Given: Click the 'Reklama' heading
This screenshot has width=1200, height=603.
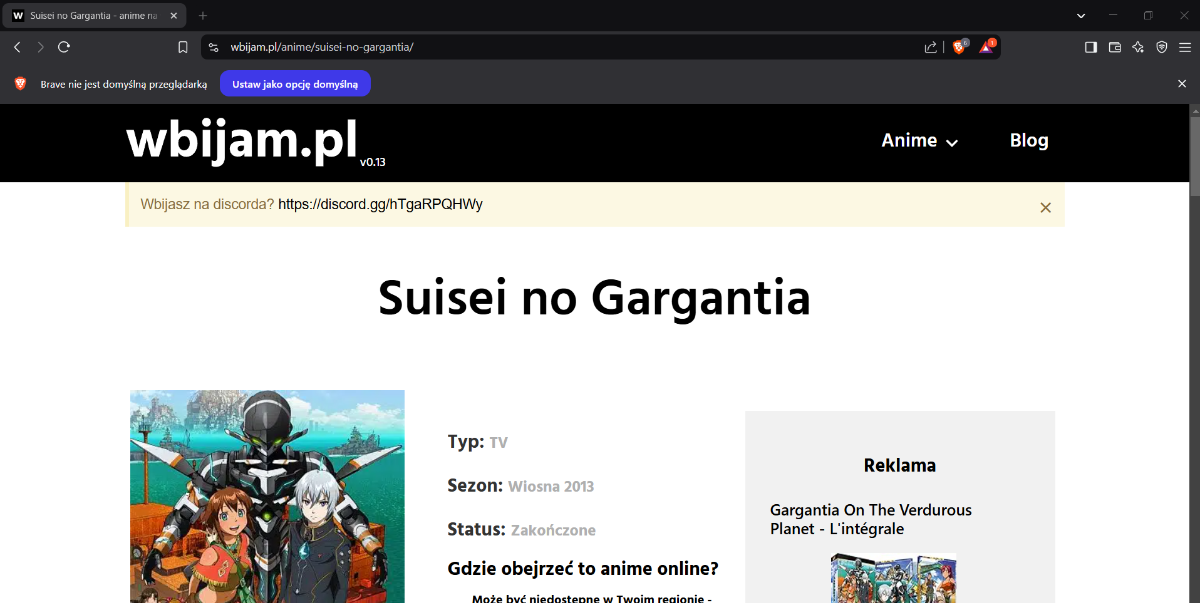Looking at the screenshot, I should pos(900,465).
